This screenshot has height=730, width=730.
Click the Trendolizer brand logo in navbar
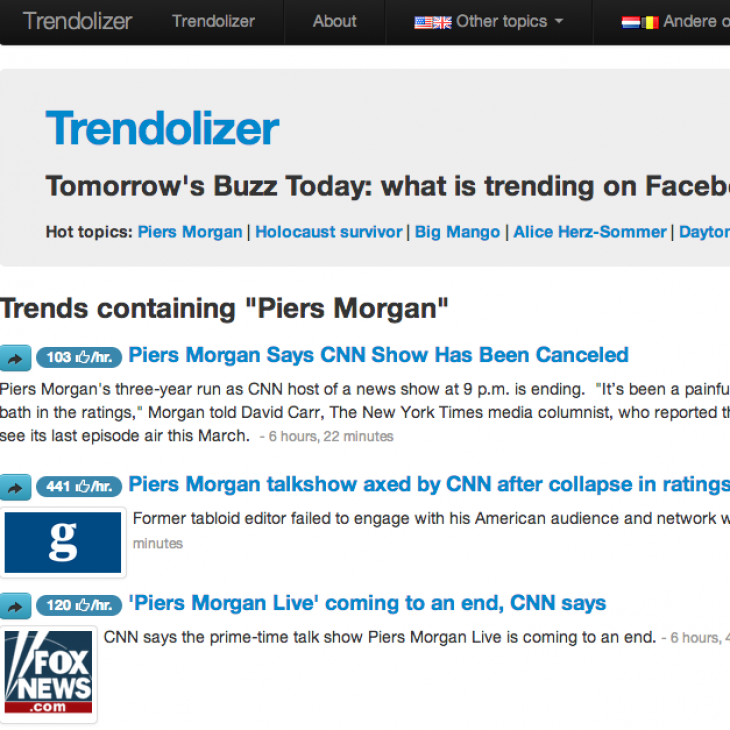[78, 21]
